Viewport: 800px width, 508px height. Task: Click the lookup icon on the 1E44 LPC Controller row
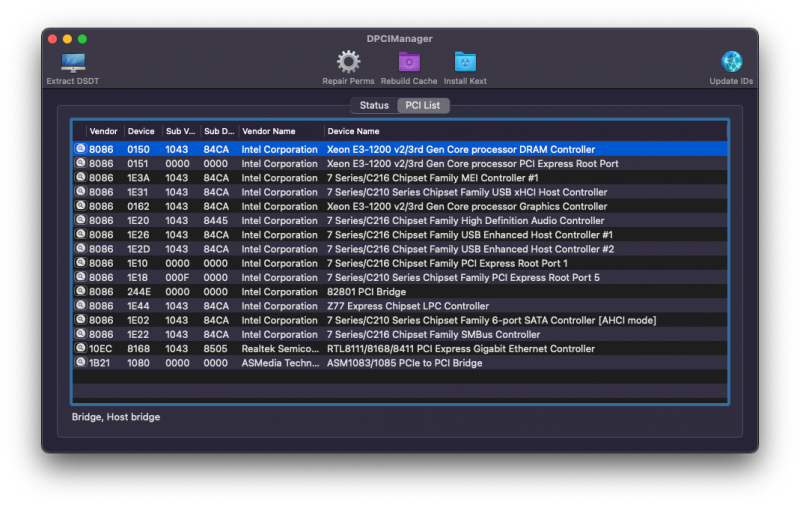click(81, 306)
